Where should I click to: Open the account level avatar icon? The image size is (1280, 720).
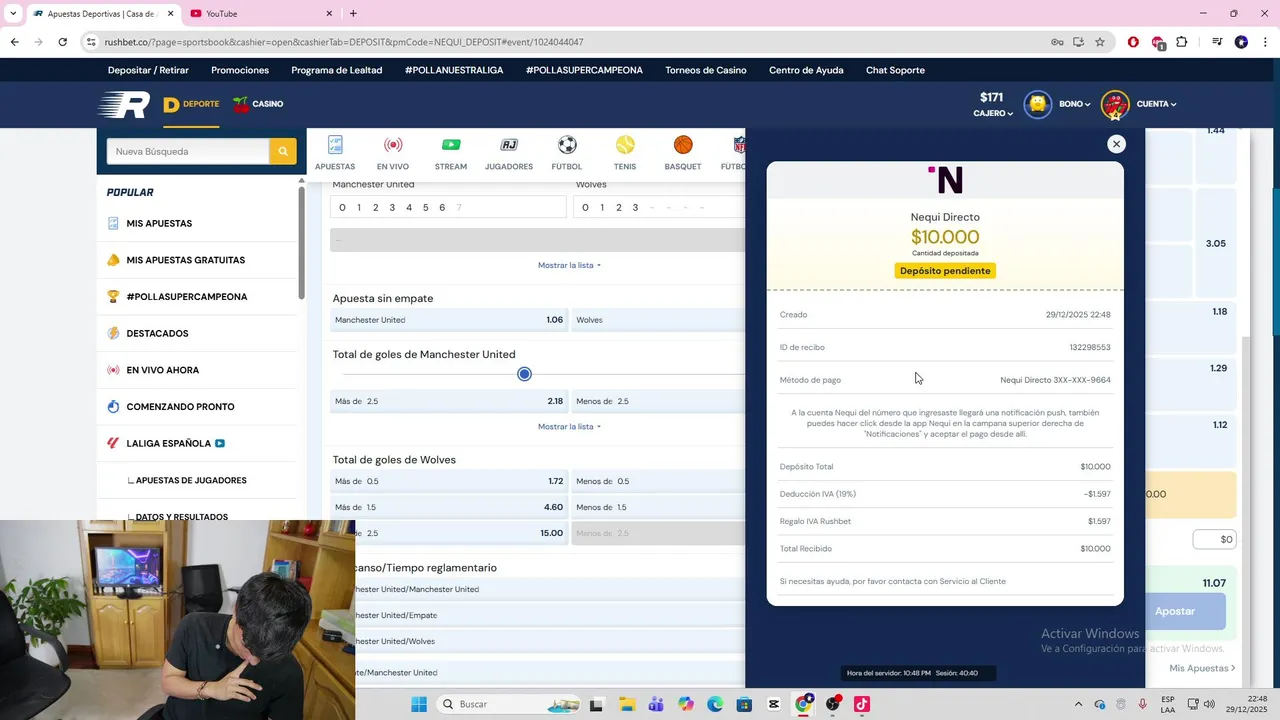[1115, 104]
